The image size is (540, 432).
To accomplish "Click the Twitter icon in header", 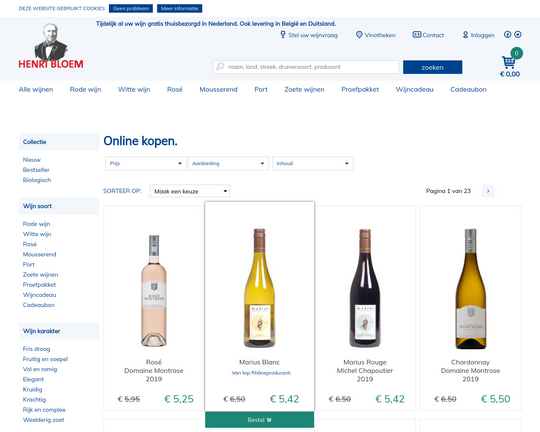I will pos(518,34).
